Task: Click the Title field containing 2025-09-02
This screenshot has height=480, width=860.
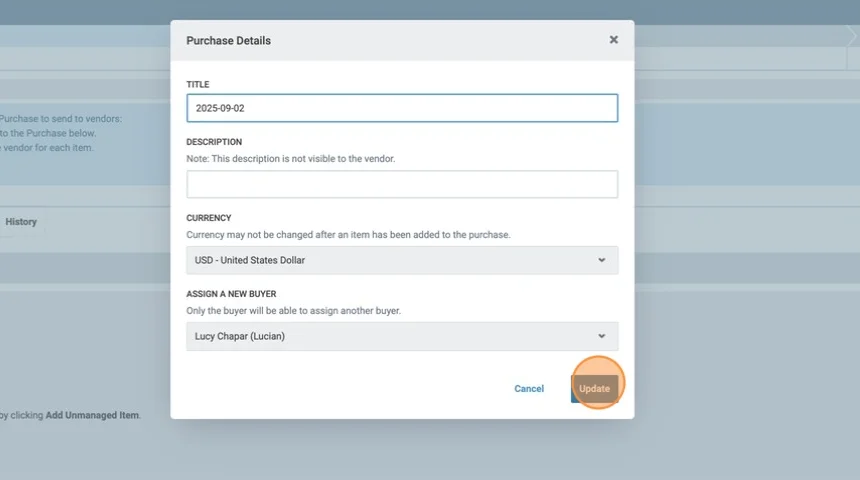Action: tap(401, 108)
